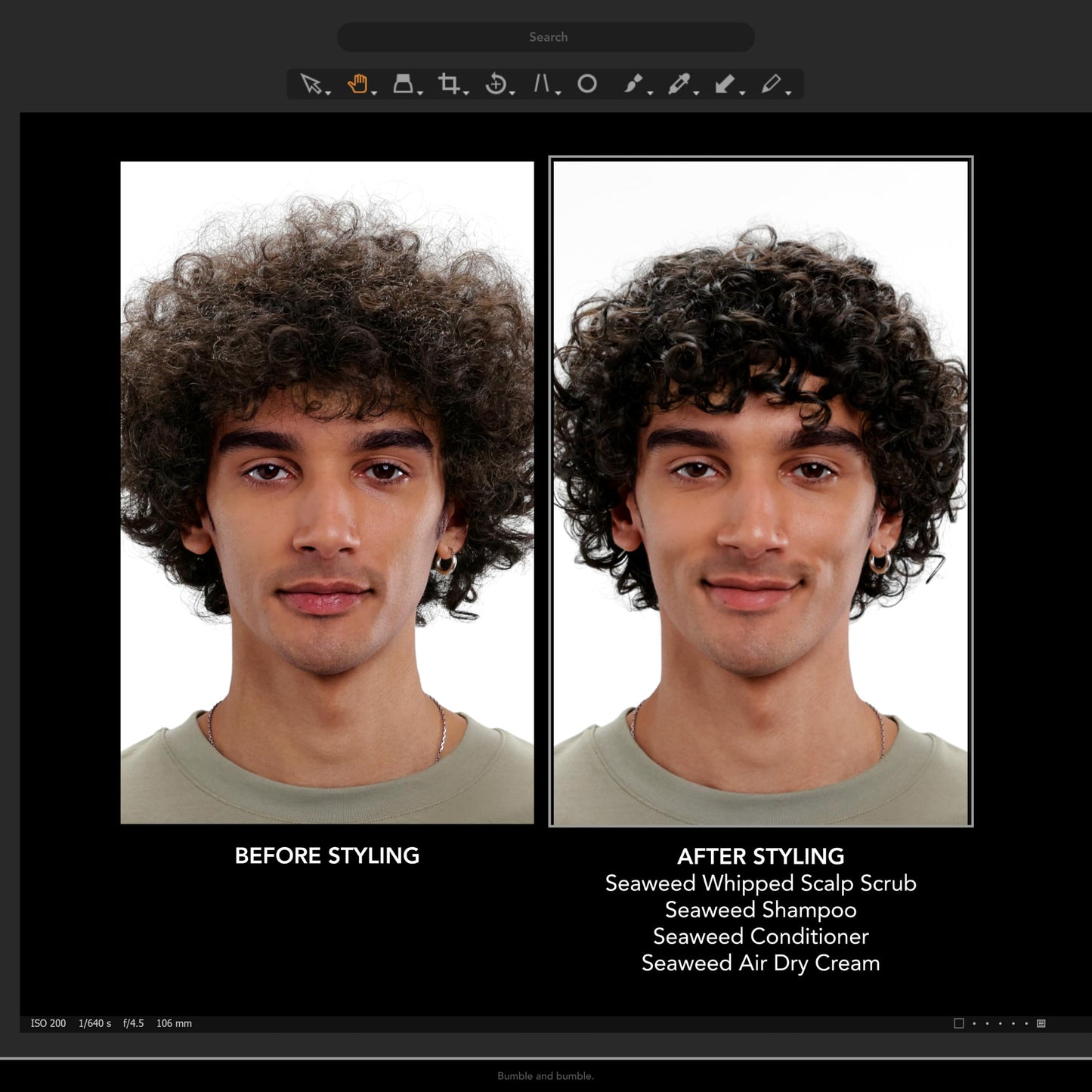Select the Crop tool
The height and width of the screenshot is (1092, 1092).
pos(449,84)
